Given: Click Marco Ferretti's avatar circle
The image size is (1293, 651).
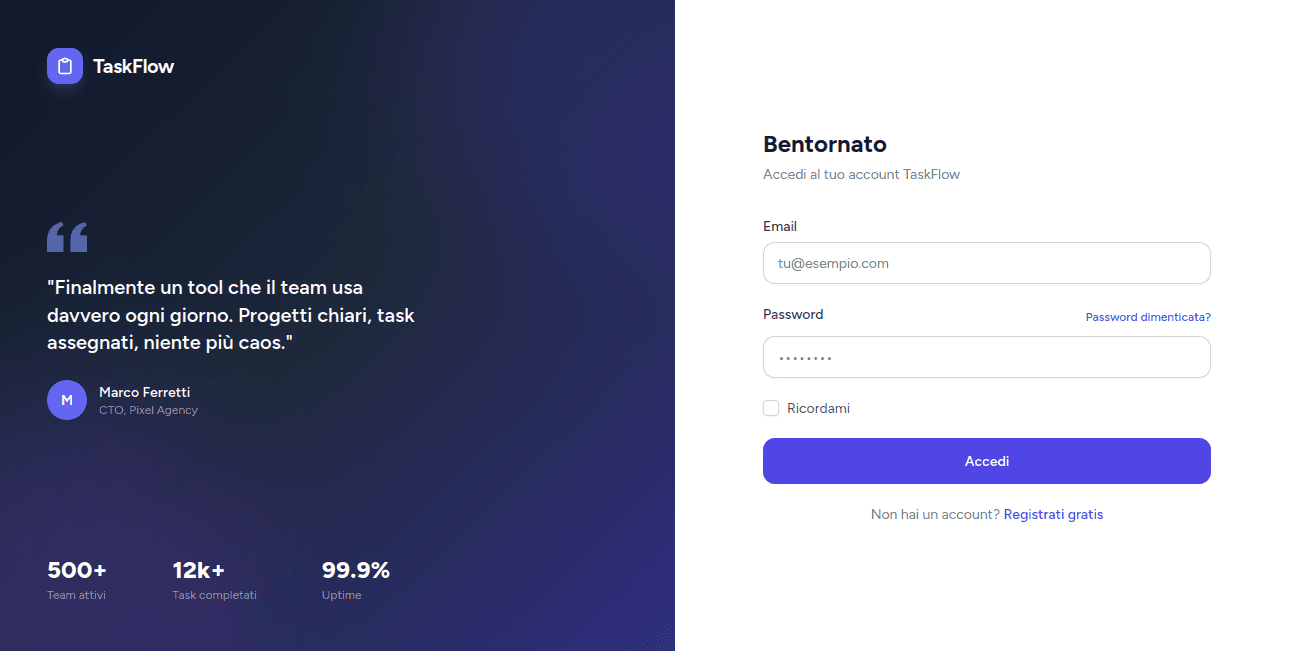Looking at the screenshot, I should click(x=67, y=400).
